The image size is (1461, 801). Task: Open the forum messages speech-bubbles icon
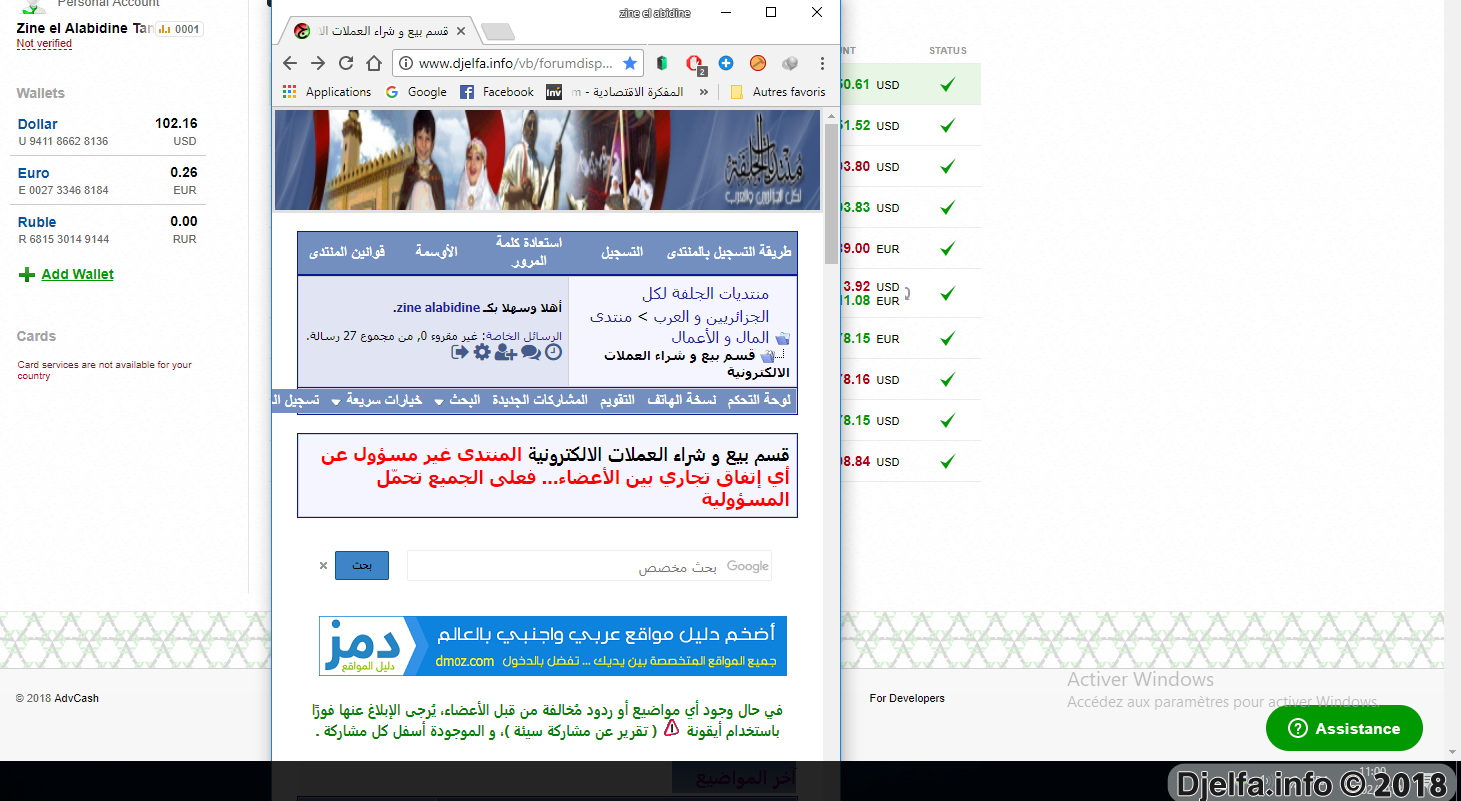pyautogui.click(x=531, y=352)
